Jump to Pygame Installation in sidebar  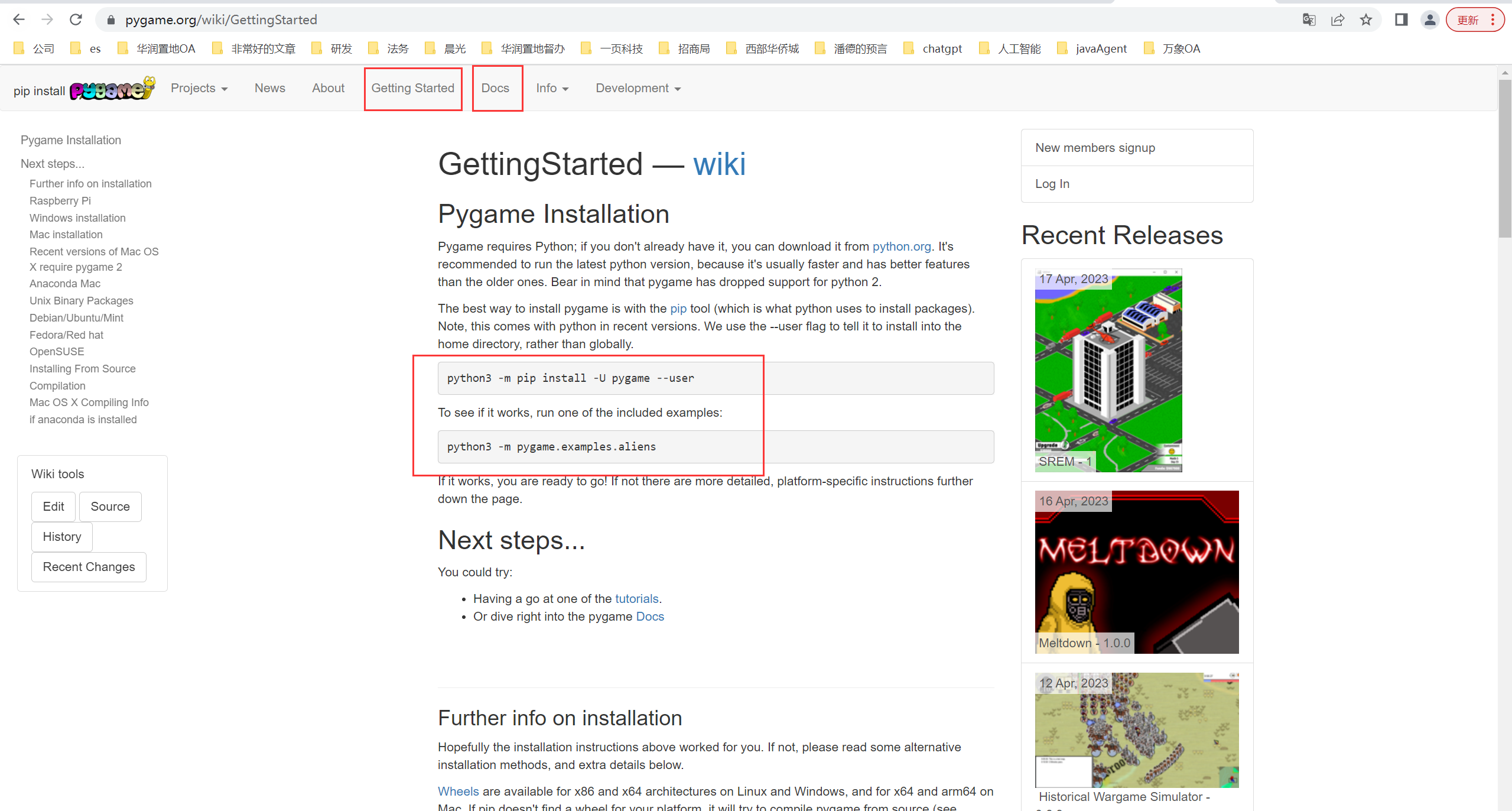[71, 140]
